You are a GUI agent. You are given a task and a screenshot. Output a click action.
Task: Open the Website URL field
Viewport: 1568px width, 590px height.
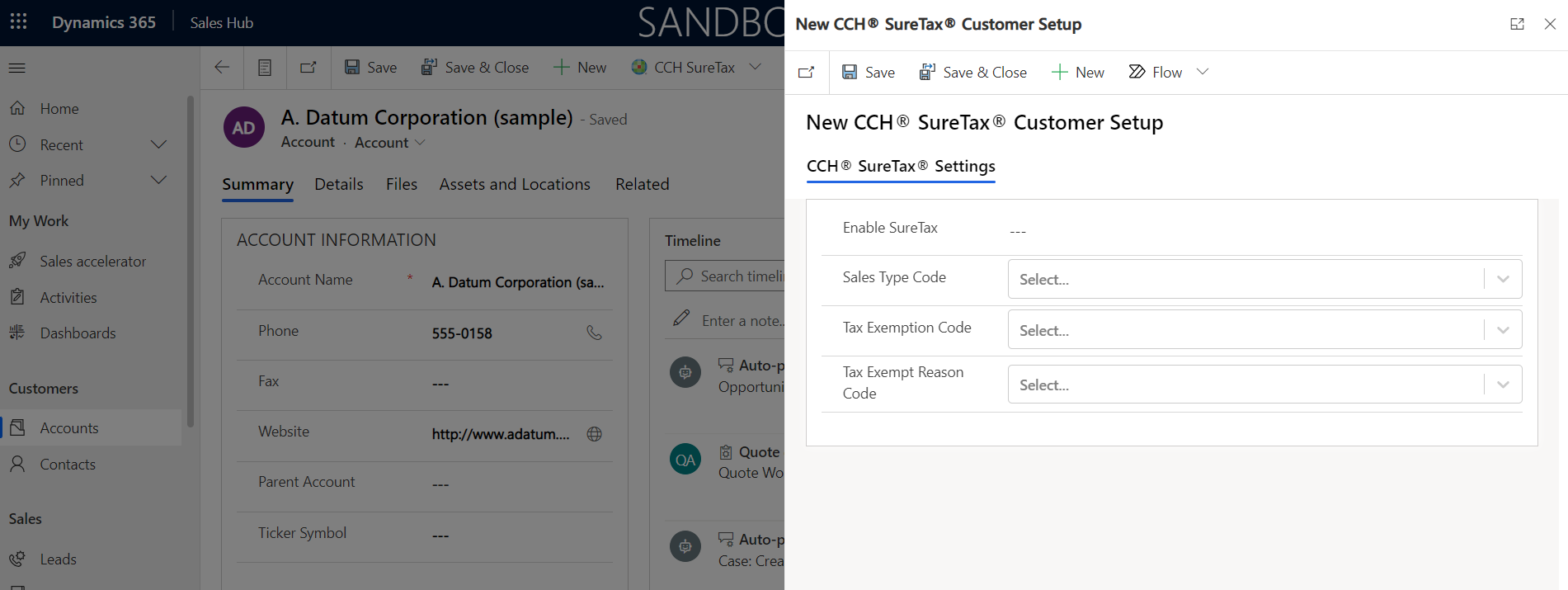coord(501,434)
